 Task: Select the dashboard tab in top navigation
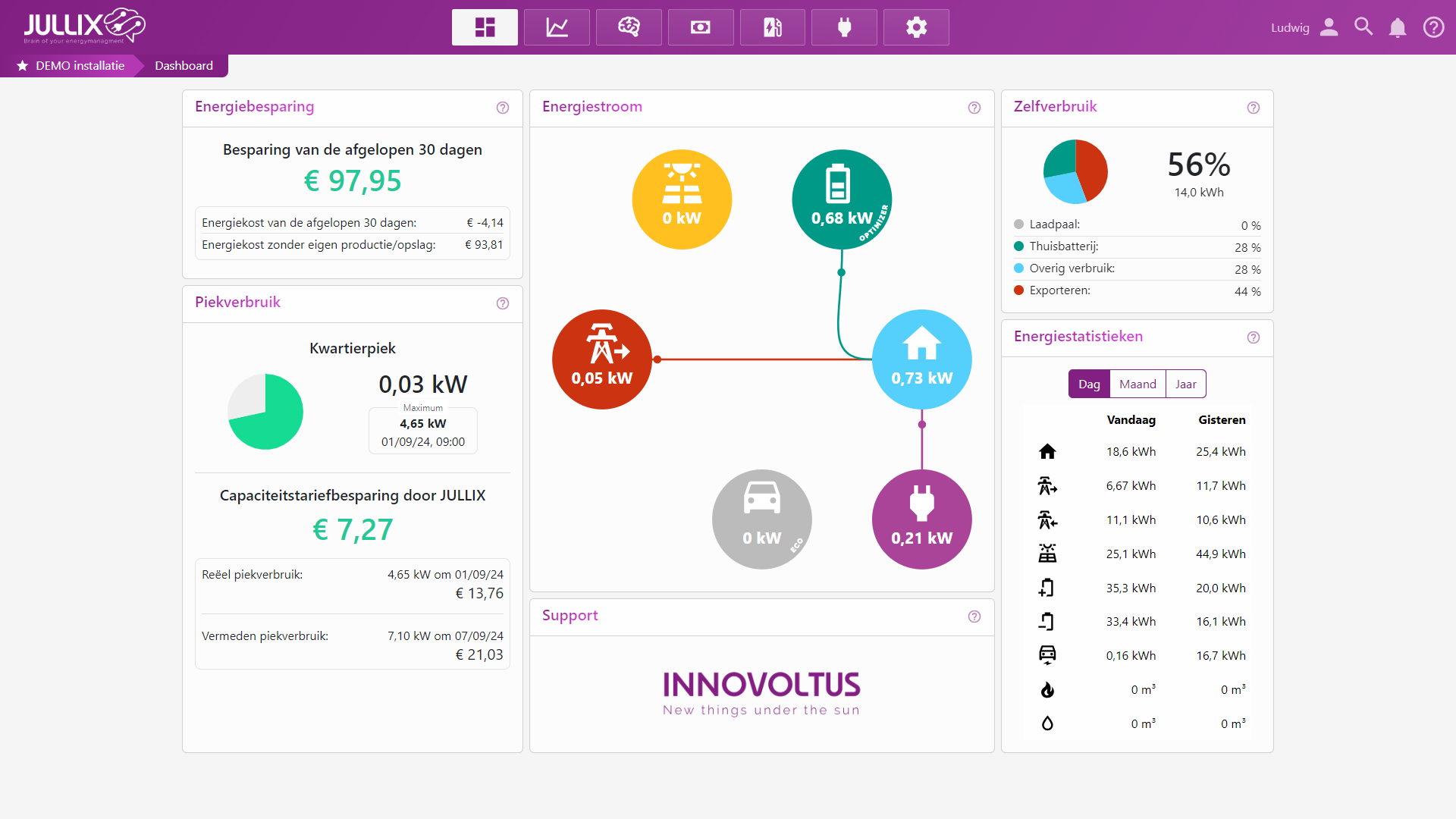pyautogui.click(x=485, y=27)
